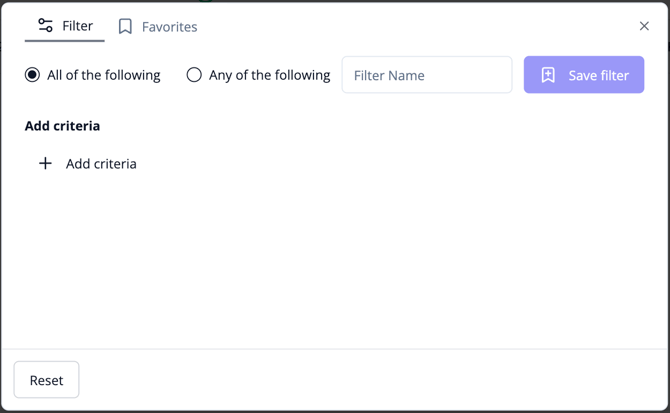Click the underline beneath the Filter tab
The height and width of the screenshot is (413, 670).
(x=65, y=41)
